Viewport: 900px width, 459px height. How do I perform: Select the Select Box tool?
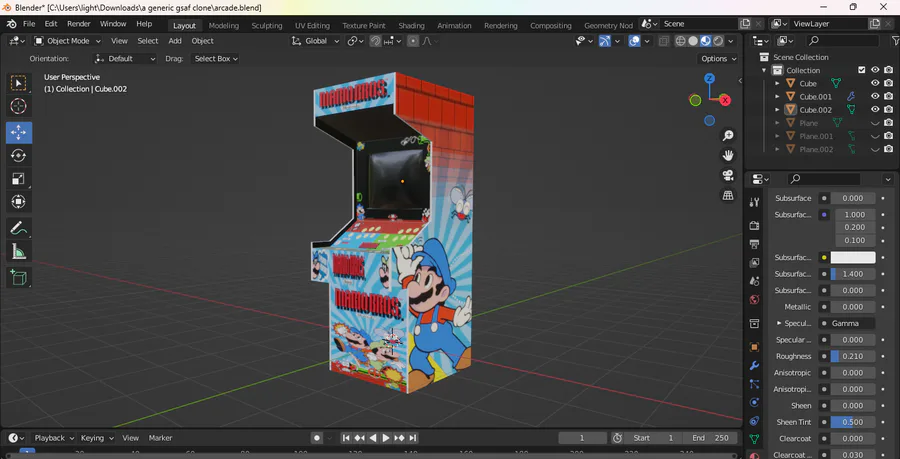point(18,83)
